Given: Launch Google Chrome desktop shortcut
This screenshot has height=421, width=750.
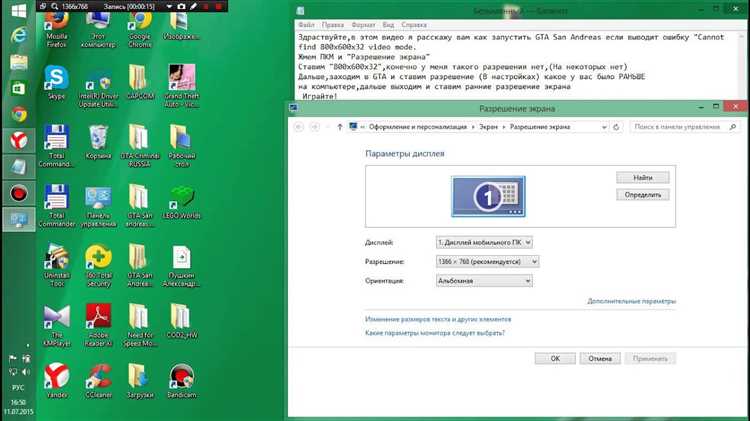Looking at the screenshot, I should coord(140,30).
